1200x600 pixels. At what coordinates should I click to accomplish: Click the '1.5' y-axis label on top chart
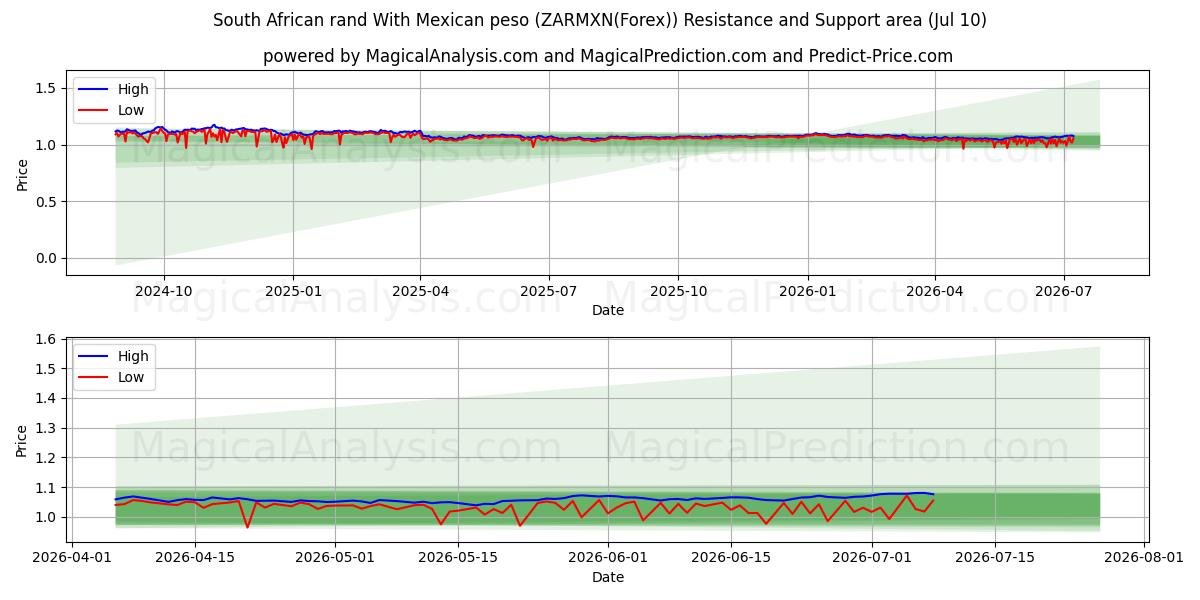[x=48, y=89]
